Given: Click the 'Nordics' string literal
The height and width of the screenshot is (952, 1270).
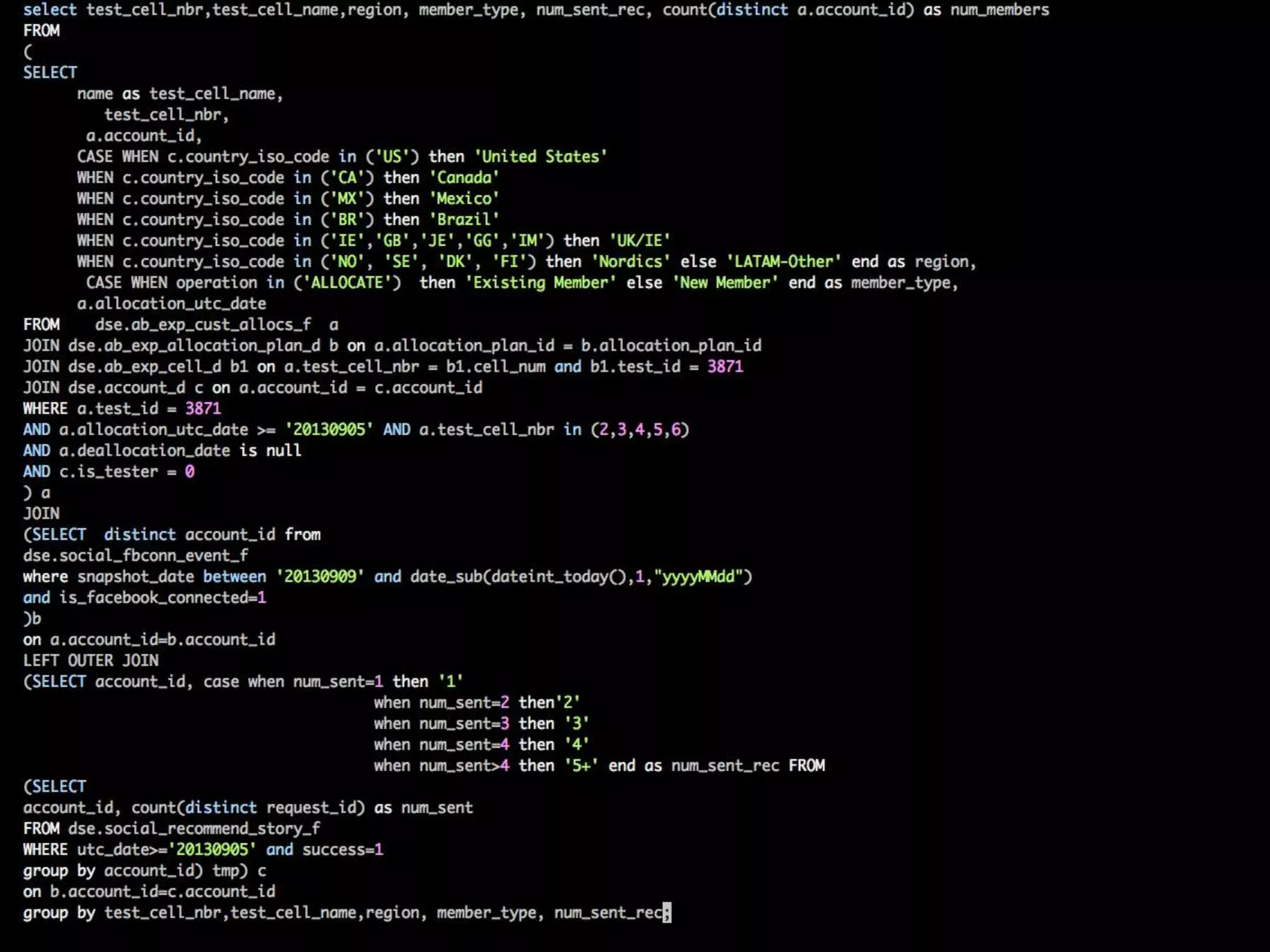Looking at the screenshot, I should pyautogui.click(x=631, y=262).
